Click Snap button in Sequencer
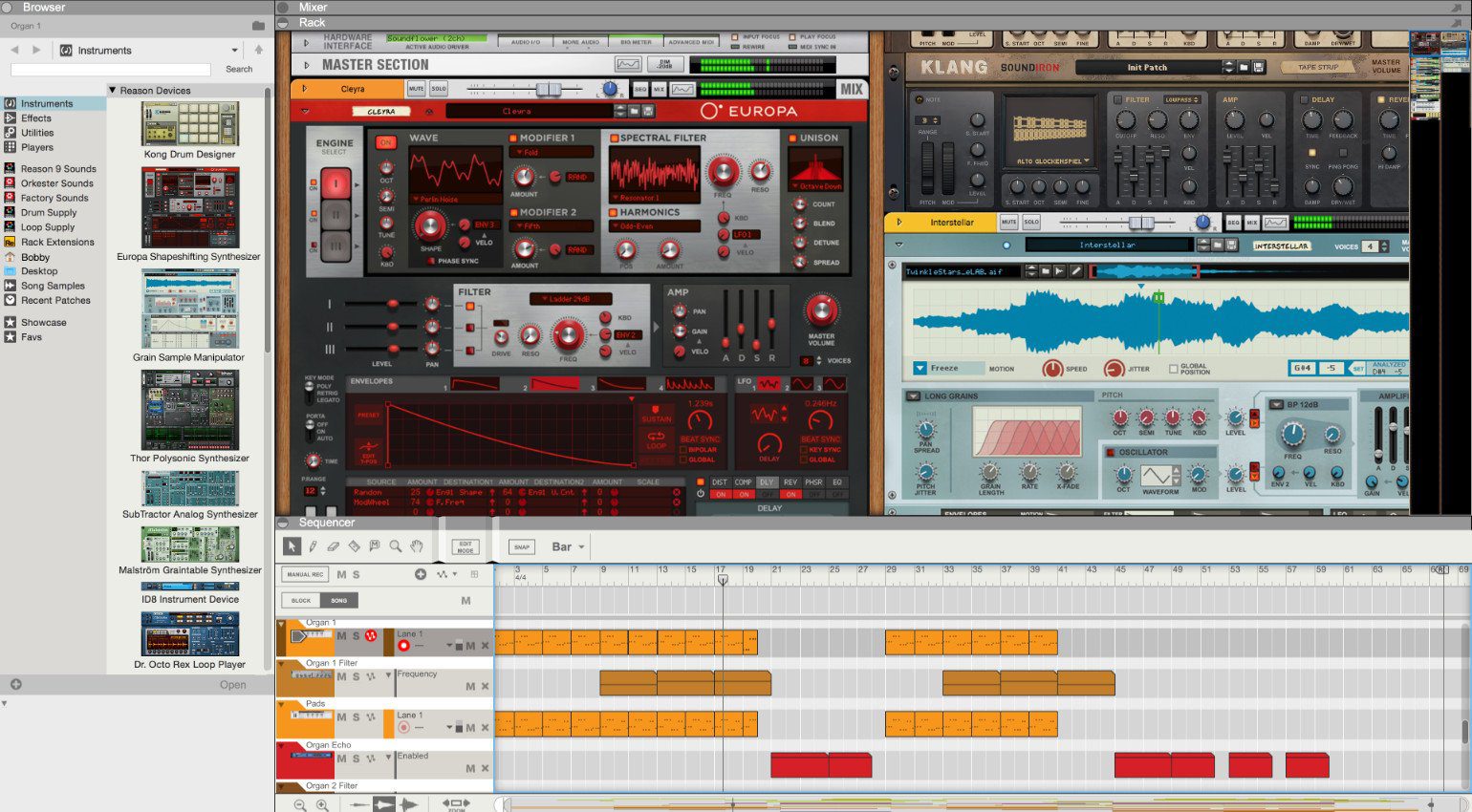The width and height of the screenshot is (1472, 812). coord(521,547)
